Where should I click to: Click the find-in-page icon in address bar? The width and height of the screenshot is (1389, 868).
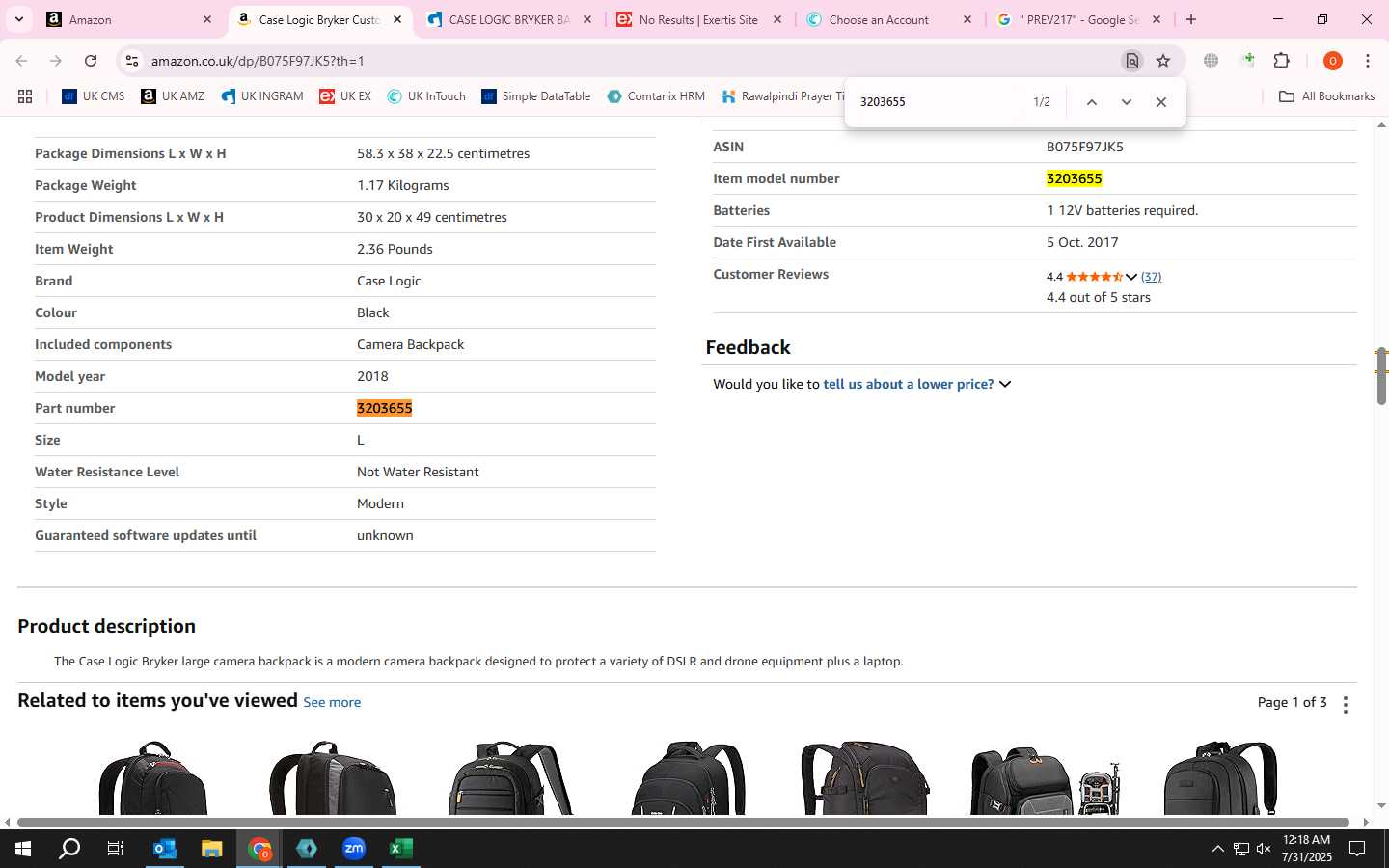click(x=1132, y=61)
